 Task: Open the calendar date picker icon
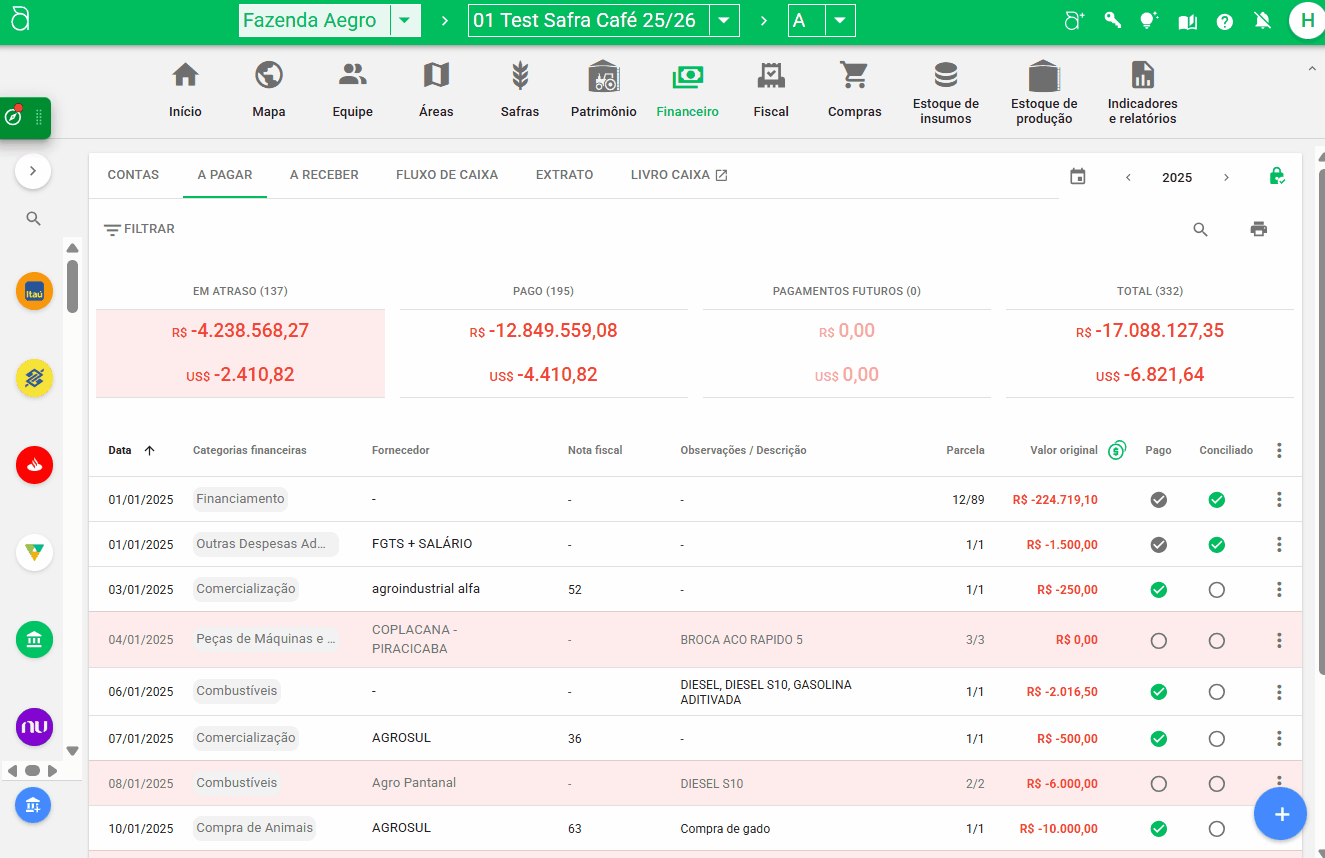coord(1077,177)
